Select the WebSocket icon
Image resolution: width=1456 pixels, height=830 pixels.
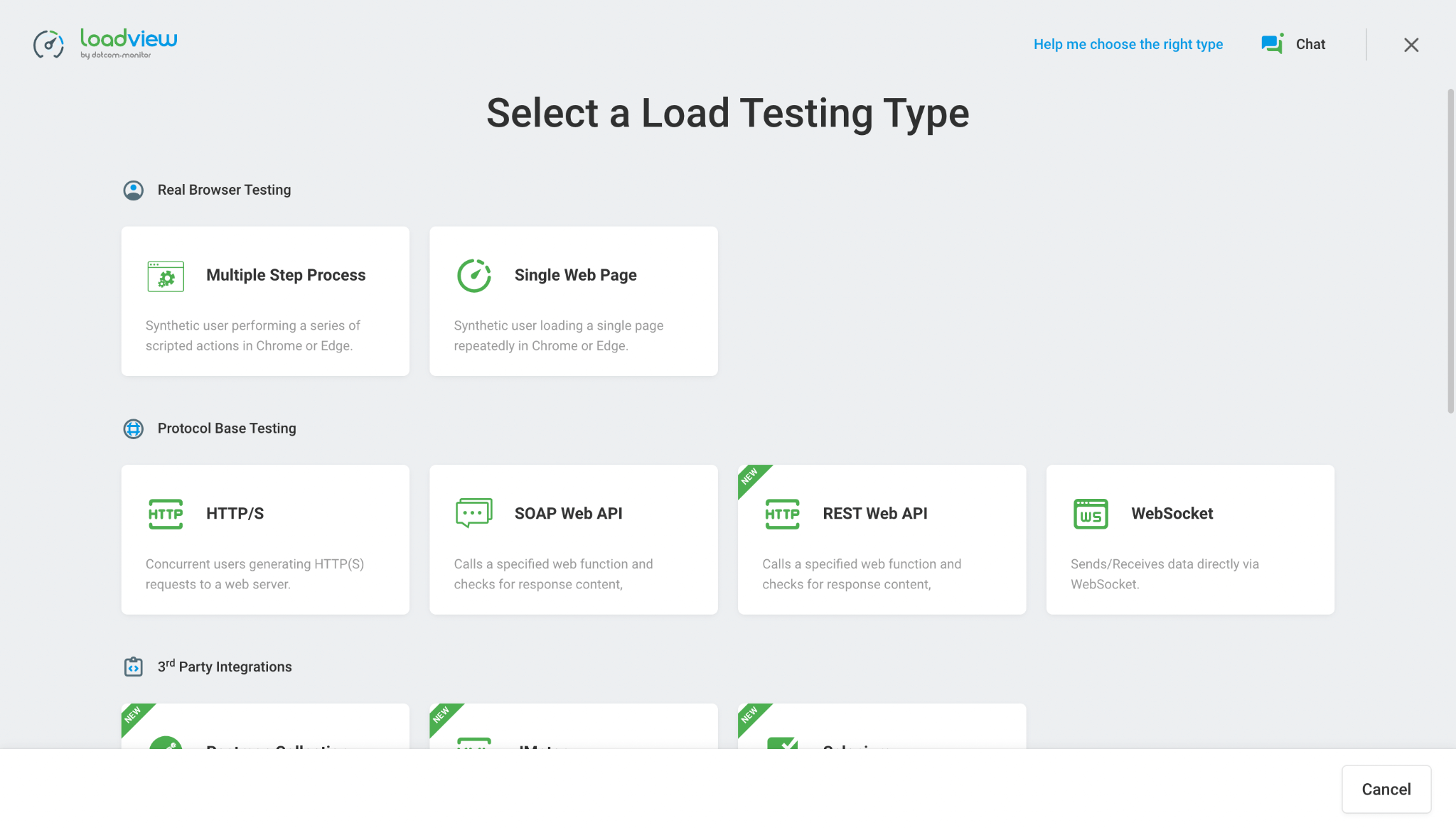[x=1089, y=513]
